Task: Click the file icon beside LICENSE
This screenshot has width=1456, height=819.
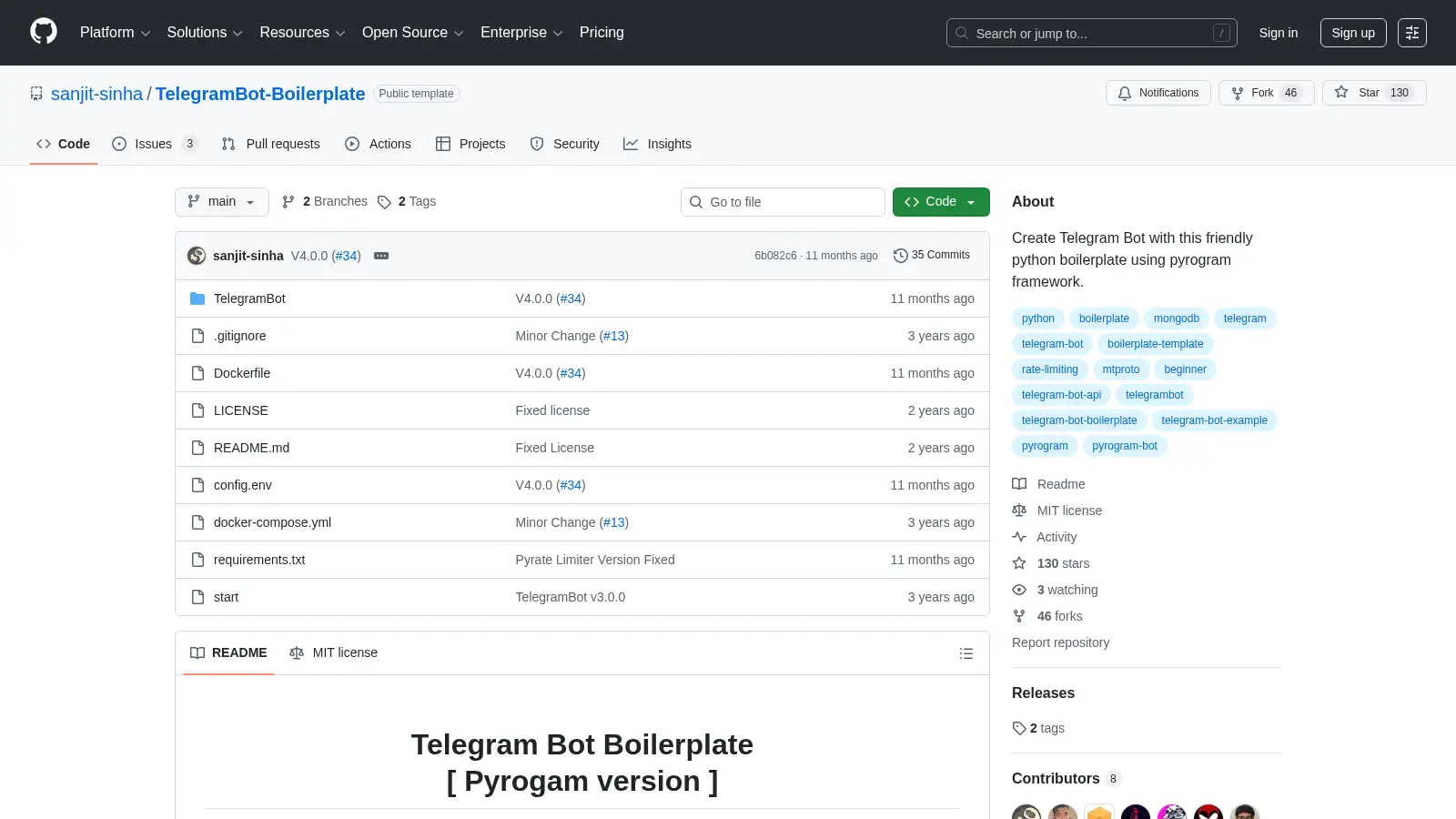Action: pyautogui.click(x=197, y=410)
